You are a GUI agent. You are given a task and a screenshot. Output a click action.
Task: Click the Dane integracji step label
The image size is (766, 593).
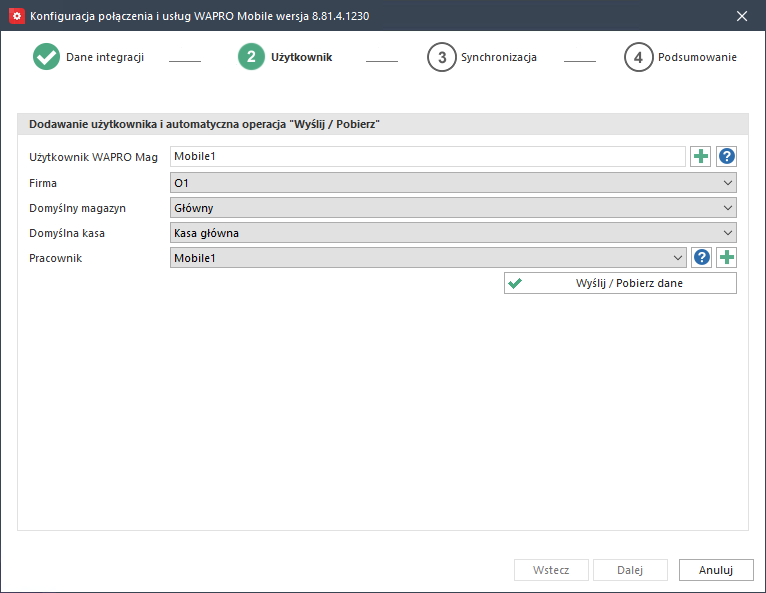105,57
